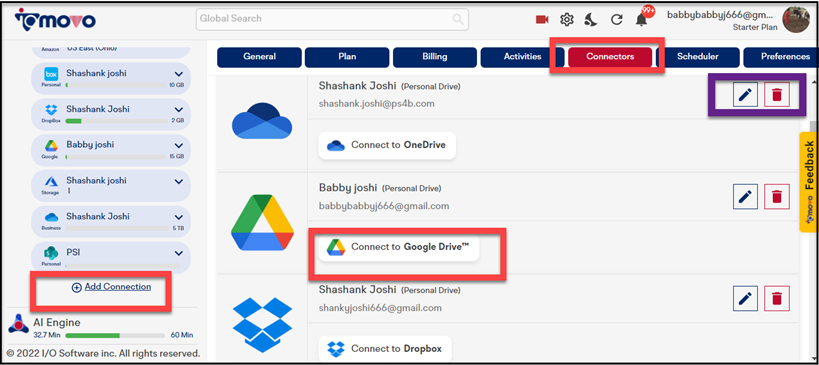Image resolution: width=819 pixels, height=365 pixels.
Task: Click the Starter Plan label
Action: (755, 27)
